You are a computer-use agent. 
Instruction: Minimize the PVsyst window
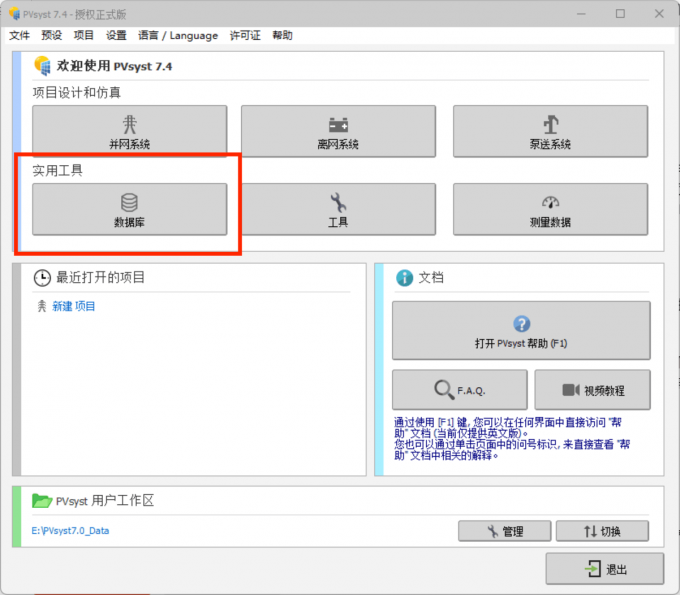point(582,14)
